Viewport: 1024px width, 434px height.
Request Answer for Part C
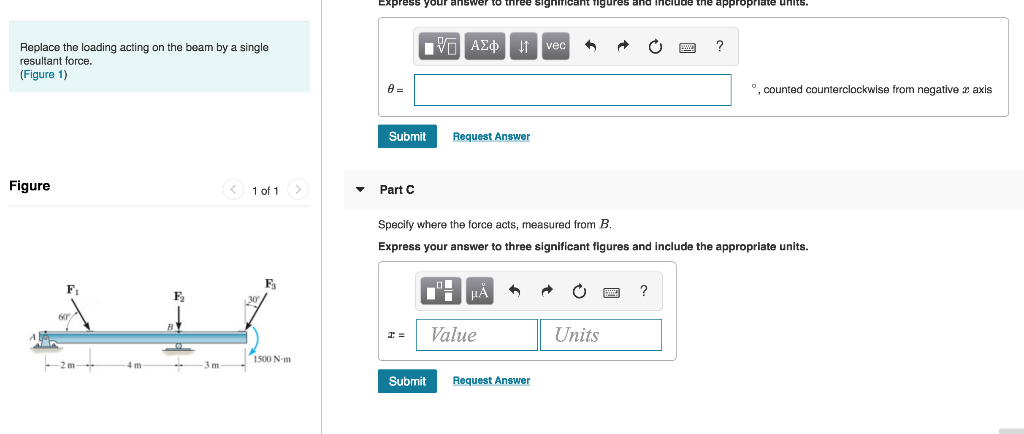(491, 380)
